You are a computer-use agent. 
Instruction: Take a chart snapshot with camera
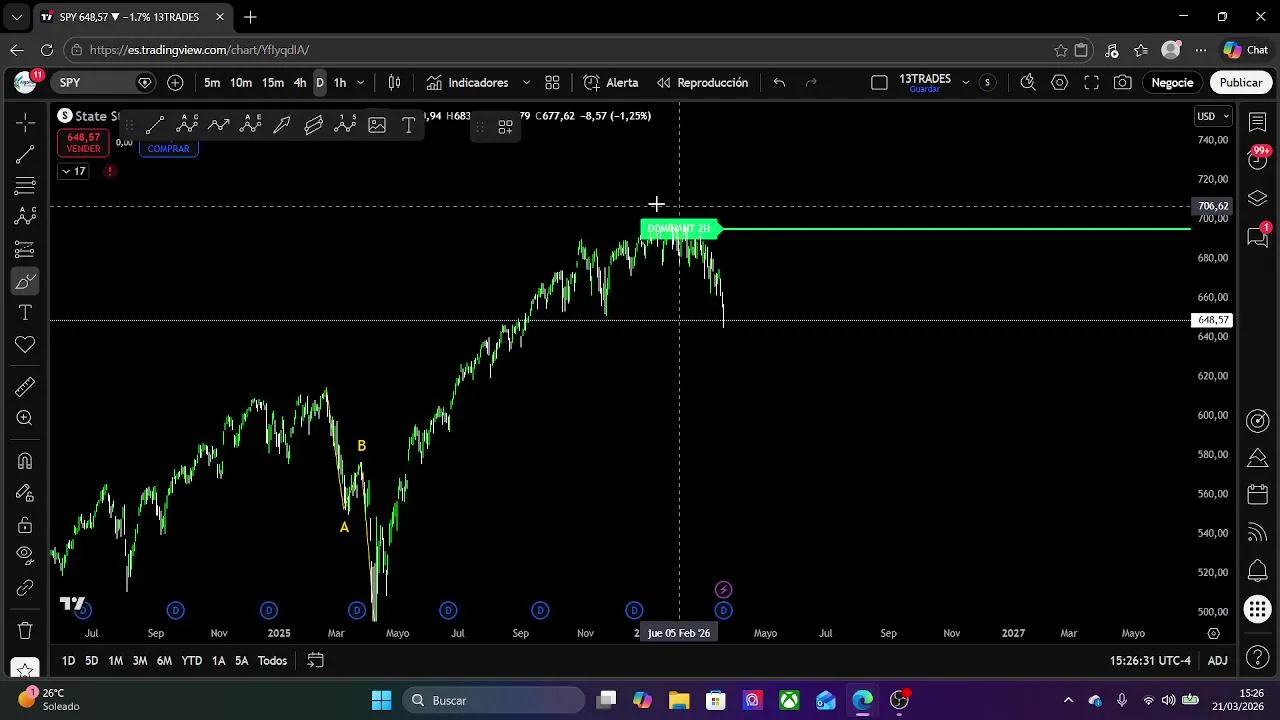click(x=1123, y=83)
